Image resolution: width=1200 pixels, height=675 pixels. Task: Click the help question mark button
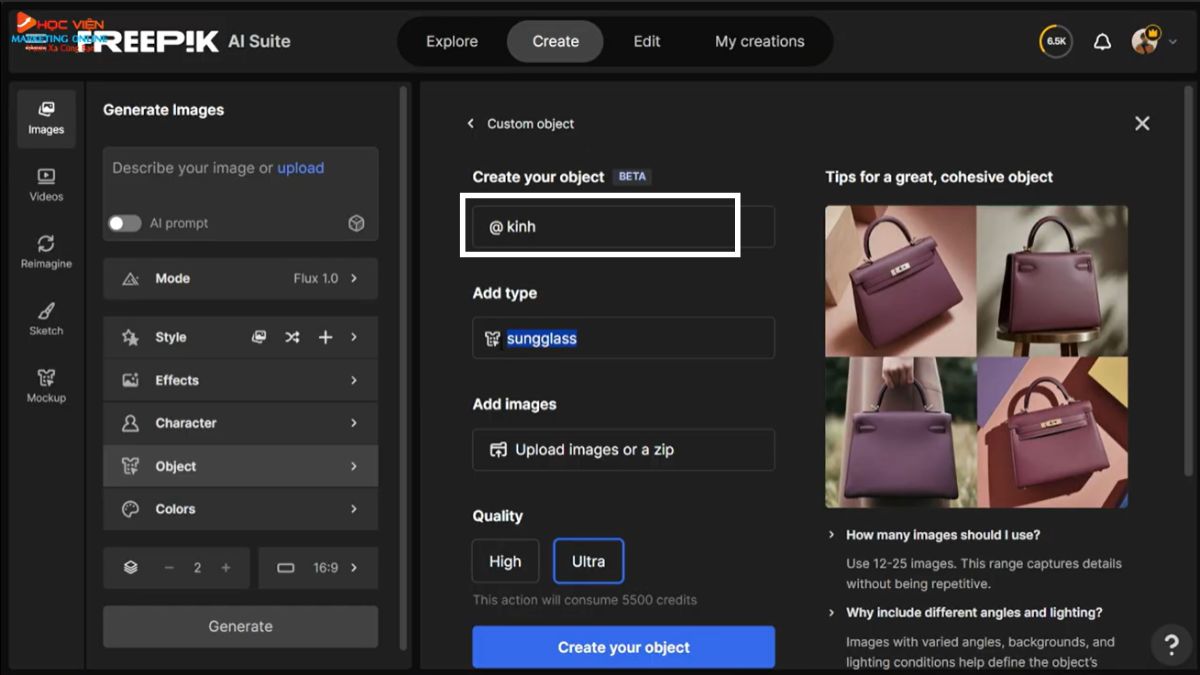pos(1172,645)
